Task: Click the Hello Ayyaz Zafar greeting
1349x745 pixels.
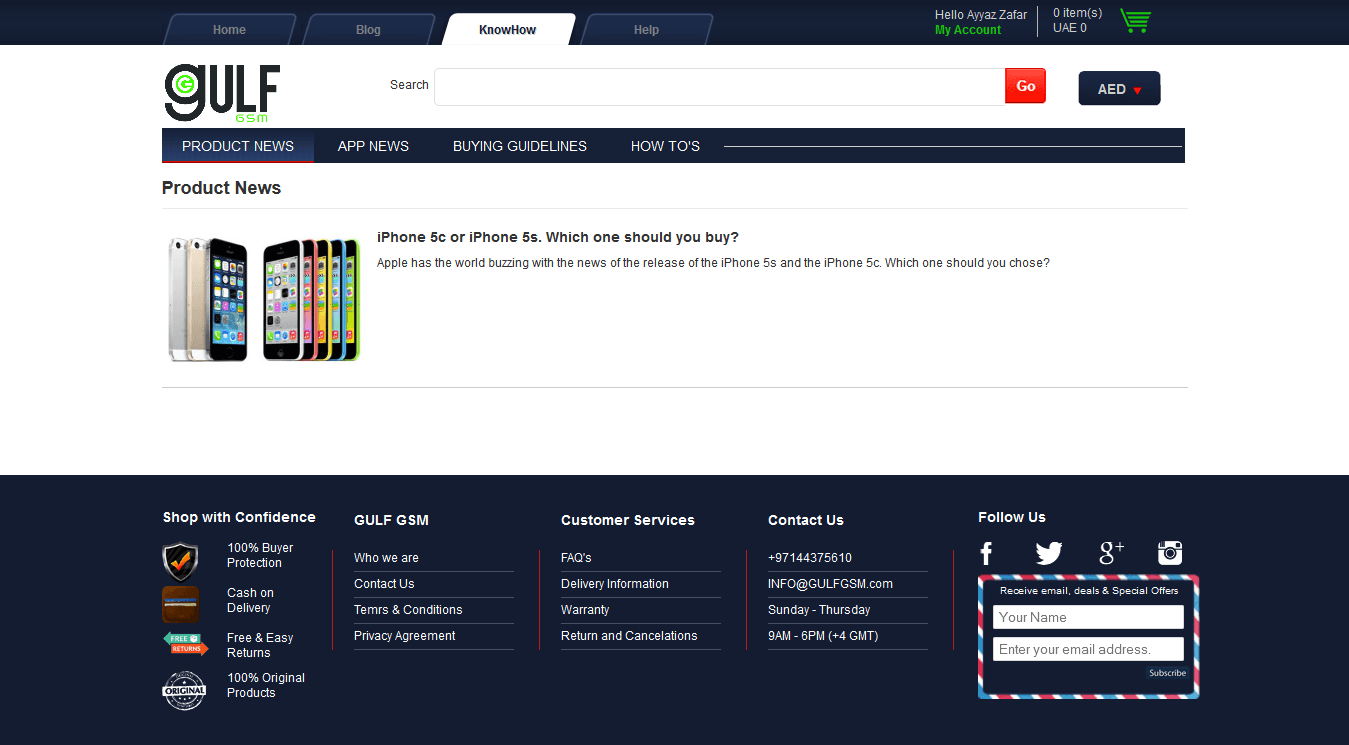Action: [x=981, y=15]
